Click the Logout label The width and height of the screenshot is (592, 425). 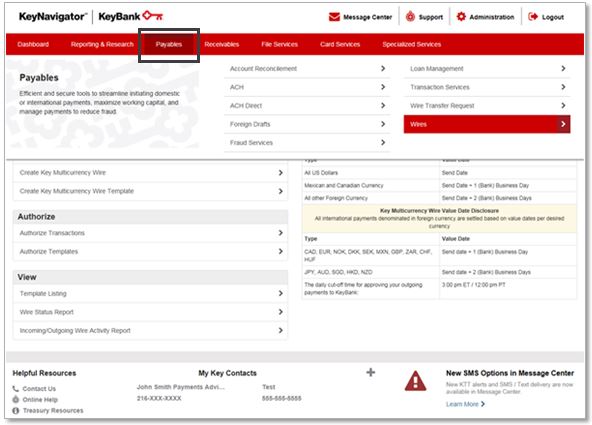point(553,17)
